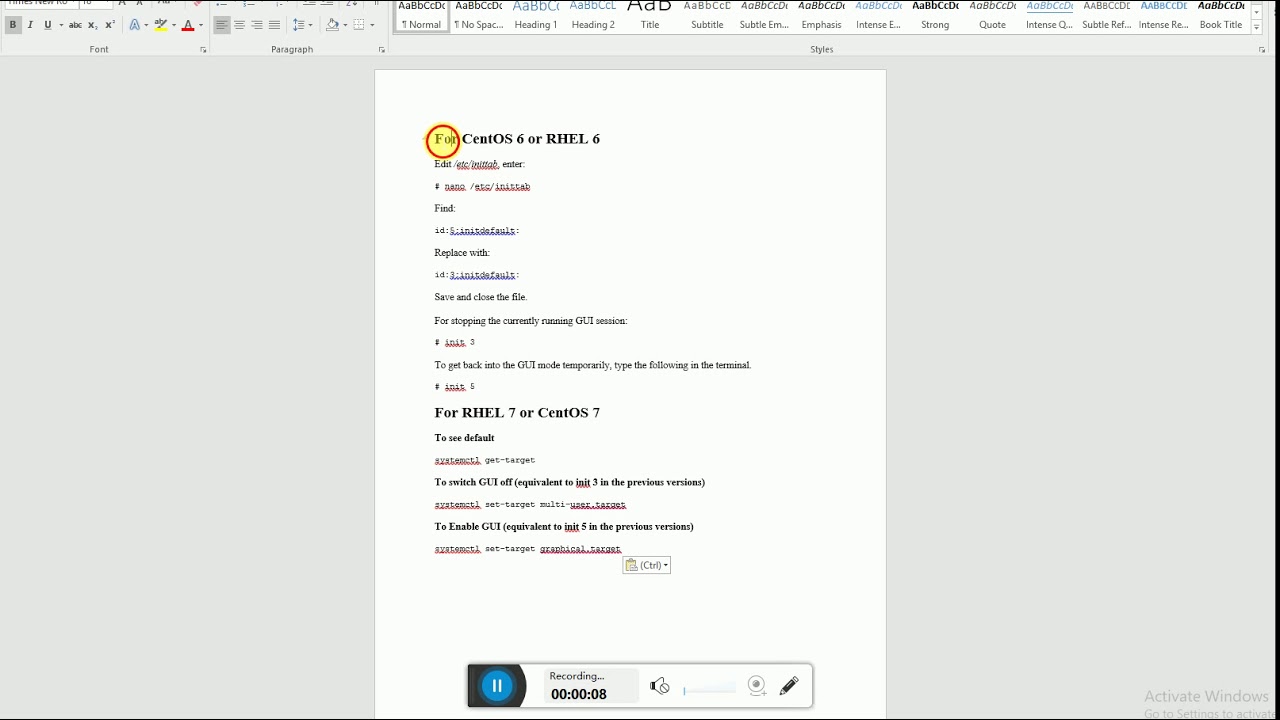Click the 'Replace with:' text
1280x720 pixels.
(462, 253)
